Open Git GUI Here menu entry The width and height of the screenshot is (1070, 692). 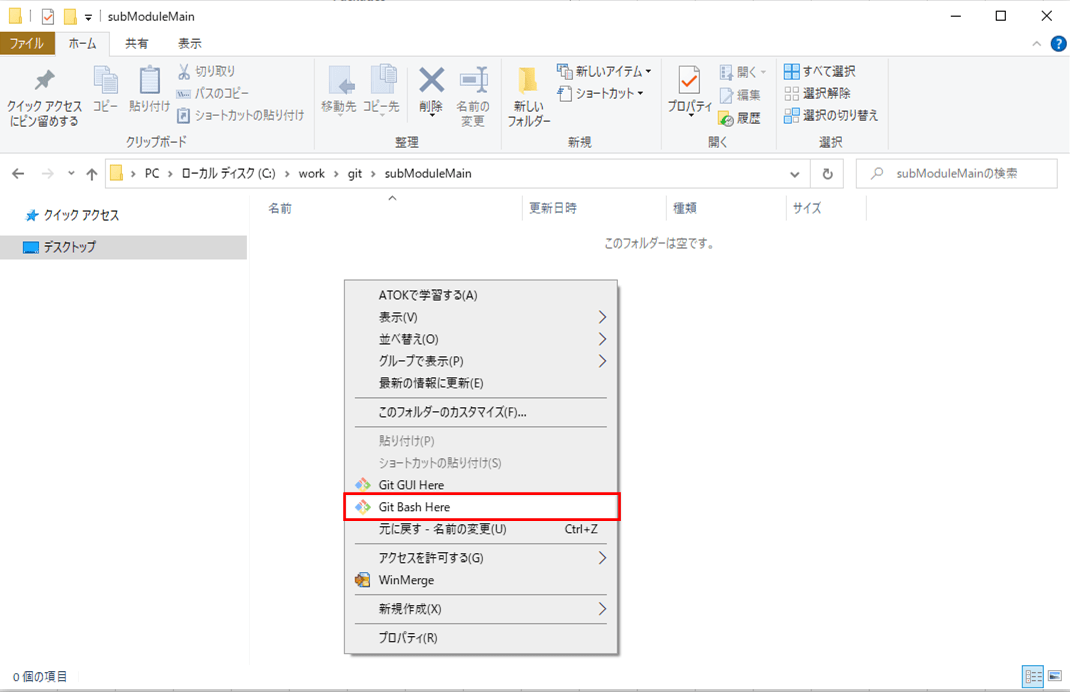click(411, 485)
